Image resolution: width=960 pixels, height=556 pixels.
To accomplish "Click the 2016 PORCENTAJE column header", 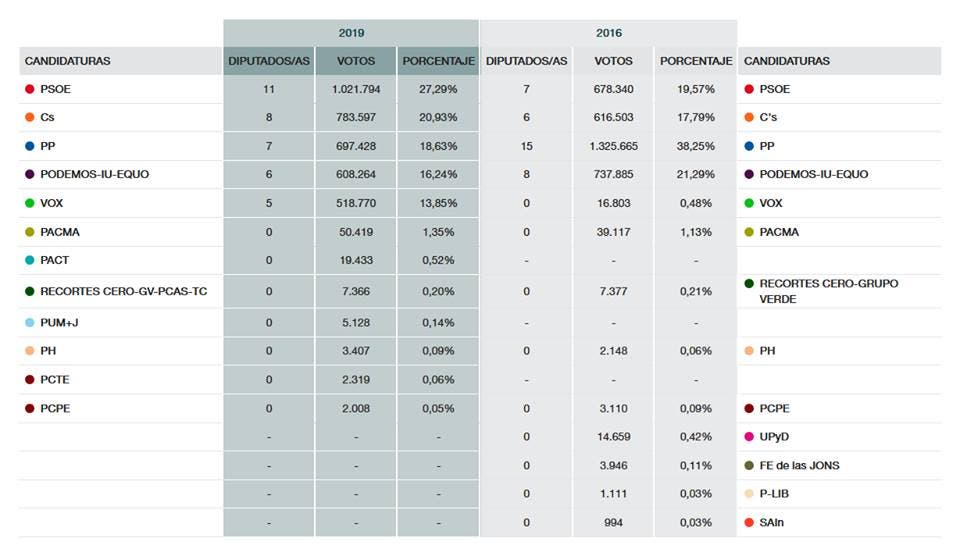I will [696, 61].
